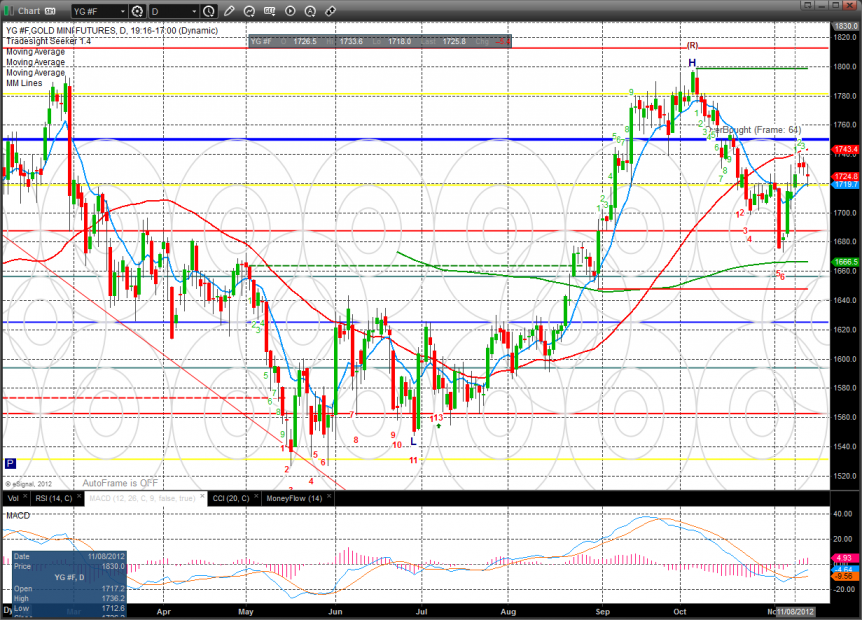This screenshot has height=620, width=862.
Task: Click the 1719.7 blue price marker
Action: pos(846,185)
